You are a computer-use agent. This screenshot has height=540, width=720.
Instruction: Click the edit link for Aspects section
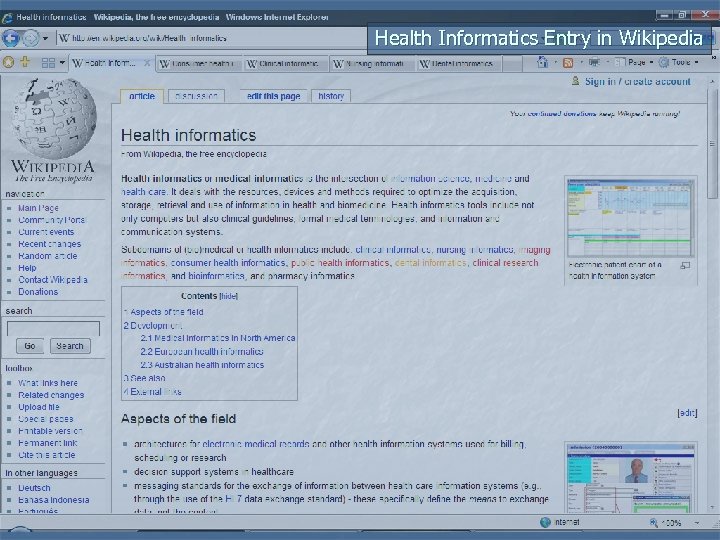tap(687, 413)
